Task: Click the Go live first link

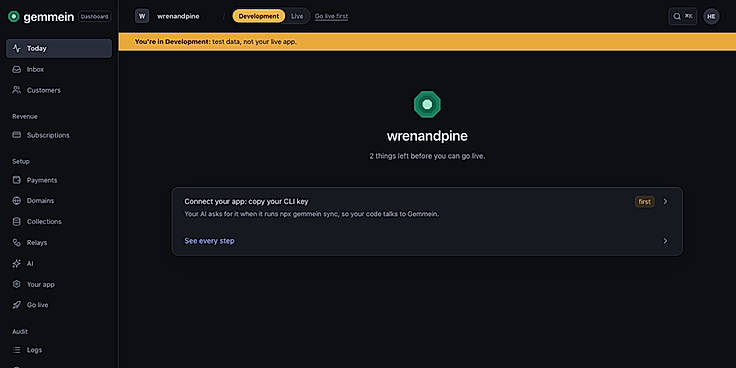Action: click(x=331, y=16)
